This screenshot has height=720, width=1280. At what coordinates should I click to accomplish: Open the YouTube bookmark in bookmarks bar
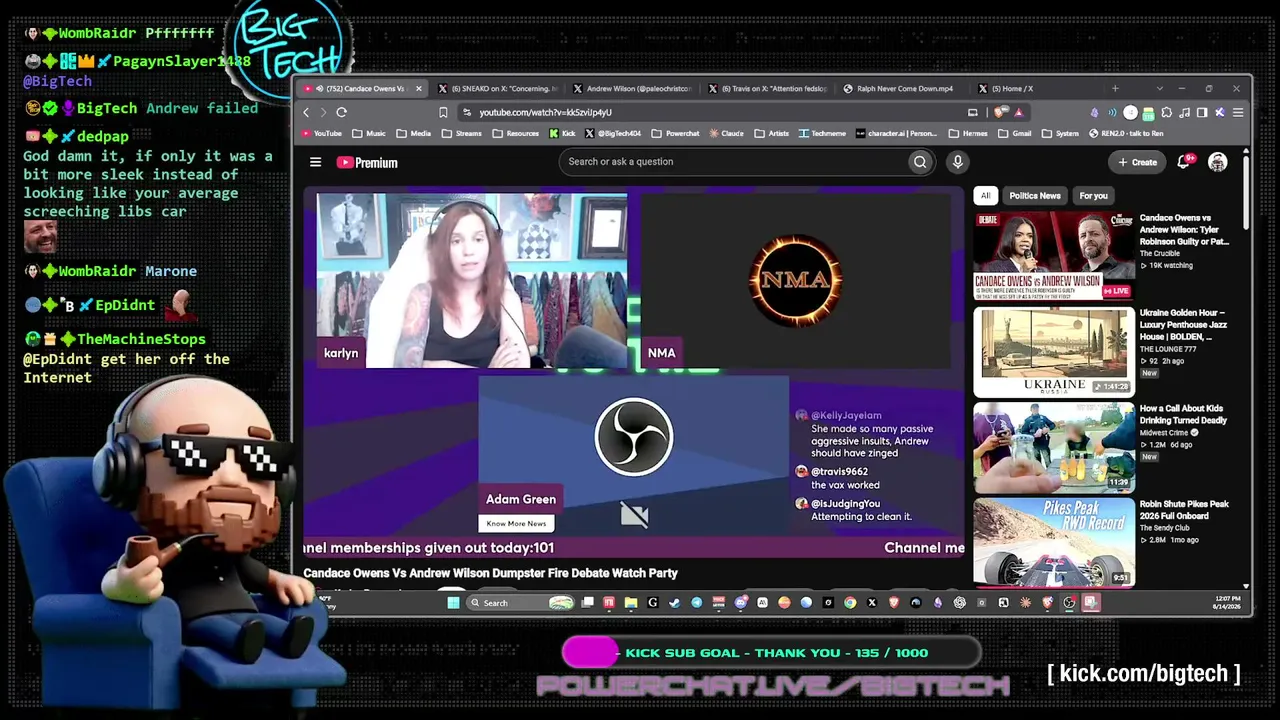pyautogui.click(x=322, y=133)
